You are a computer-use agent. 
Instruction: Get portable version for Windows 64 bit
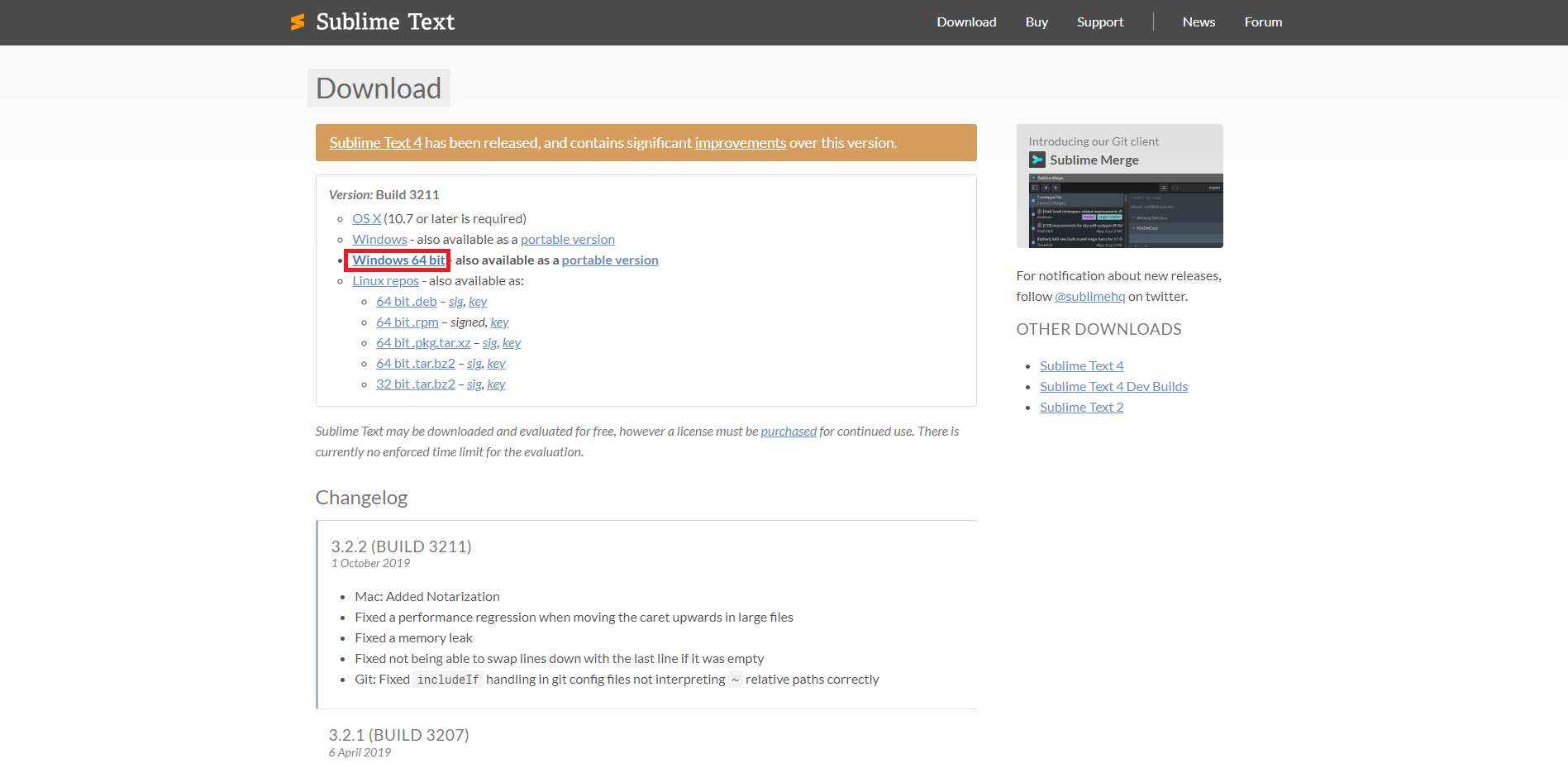coord(610,260)
